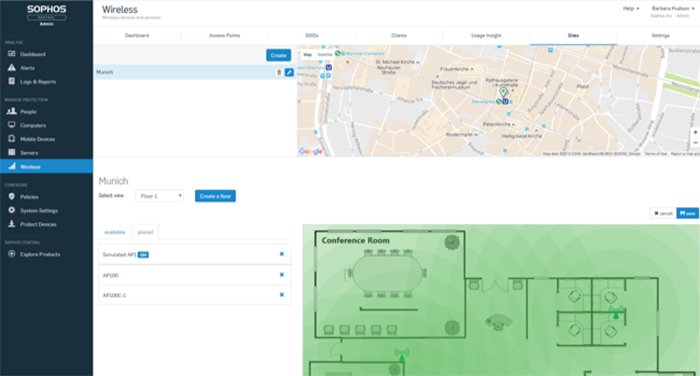Delete the Munich site with trash icon
The image size is (700, 376).
click(x=279, y=72)
